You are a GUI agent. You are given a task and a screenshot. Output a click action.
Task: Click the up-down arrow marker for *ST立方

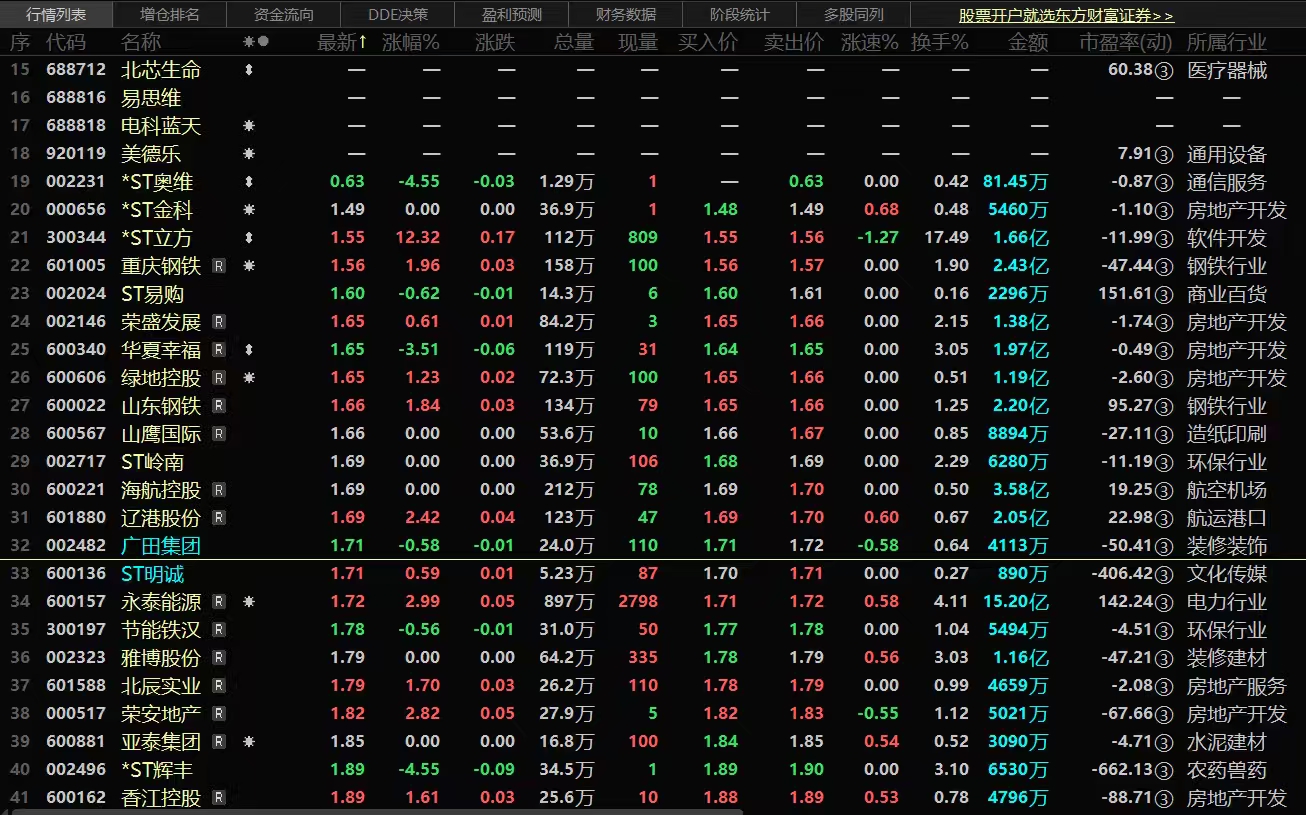click(x=249, y=238)
